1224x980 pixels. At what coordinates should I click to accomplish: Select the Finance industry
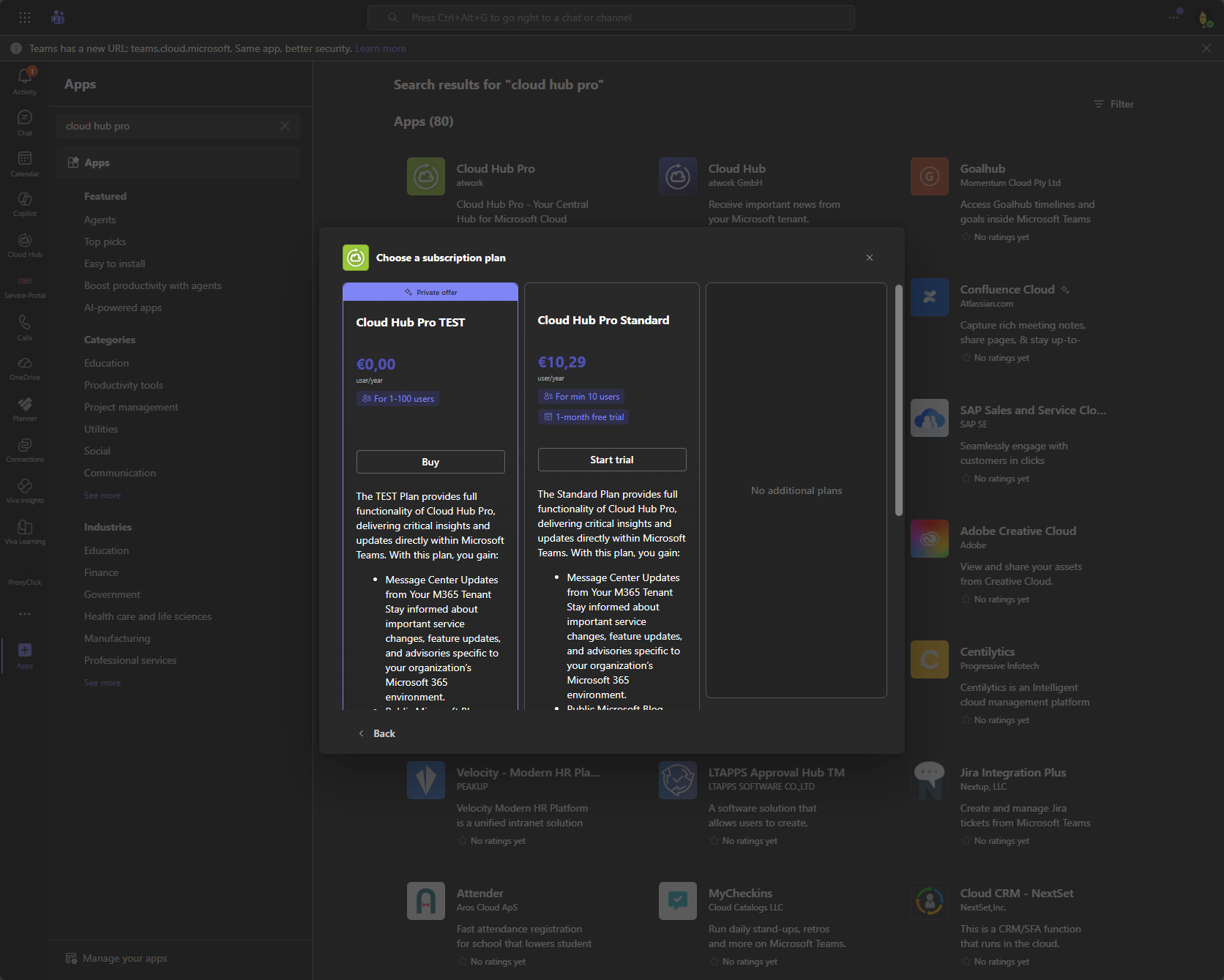(x=101, y=572)
